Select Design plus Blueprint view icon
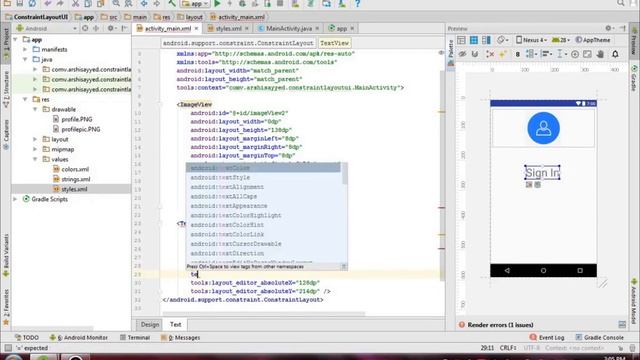This screenshot has height=360, width=640. 486,40
